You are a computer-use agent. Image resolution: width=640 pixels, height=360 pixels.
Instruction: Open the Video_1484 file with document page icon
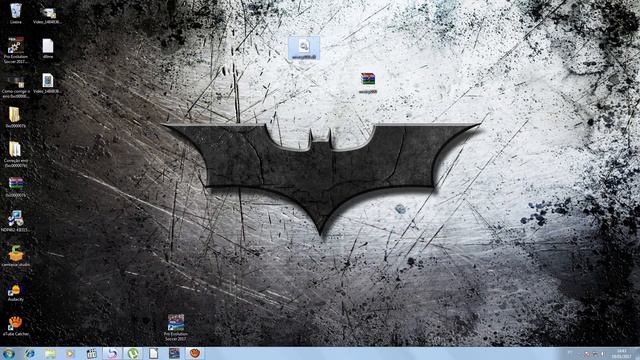47,83
